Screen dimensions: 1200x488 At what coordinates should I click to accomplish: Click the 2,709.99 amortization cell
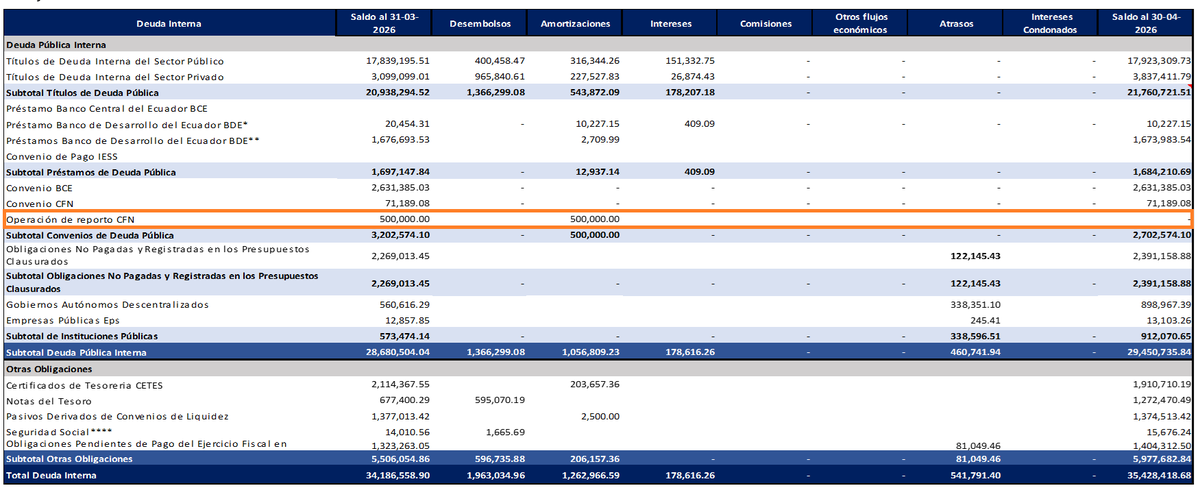point(599,140)
